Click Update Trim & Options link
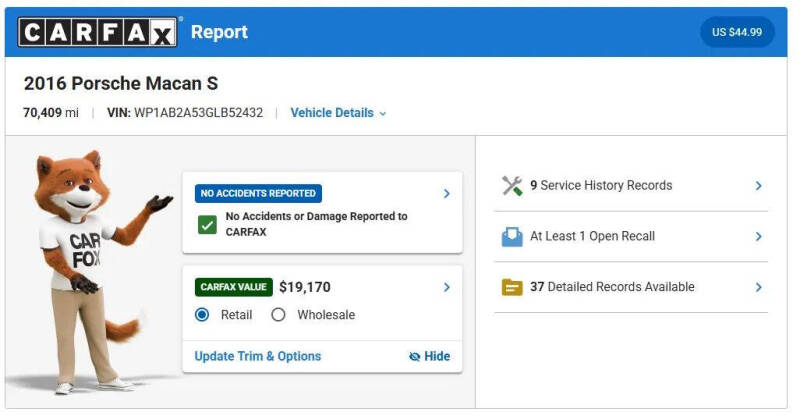Viewport: 800px width, 416px height. [x=258, y=356]
